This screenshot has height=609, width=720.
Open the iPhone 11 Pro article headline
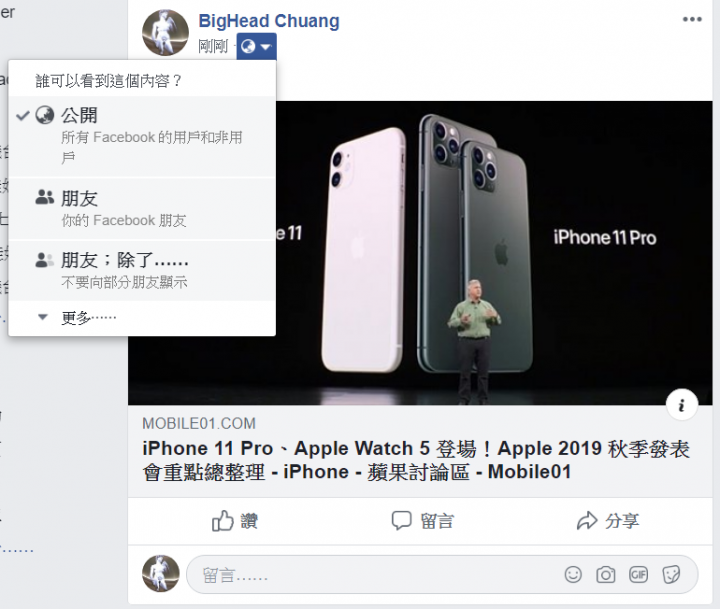click(x=416, y=460)
